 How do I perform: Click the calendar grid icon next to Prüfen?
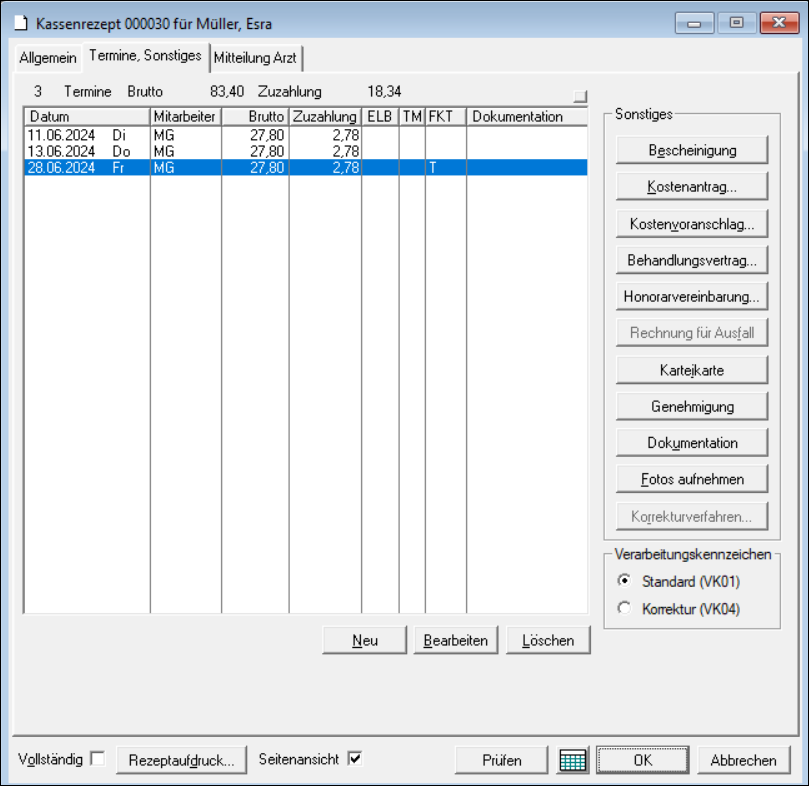pyautogui.click(x=573, y=760)
